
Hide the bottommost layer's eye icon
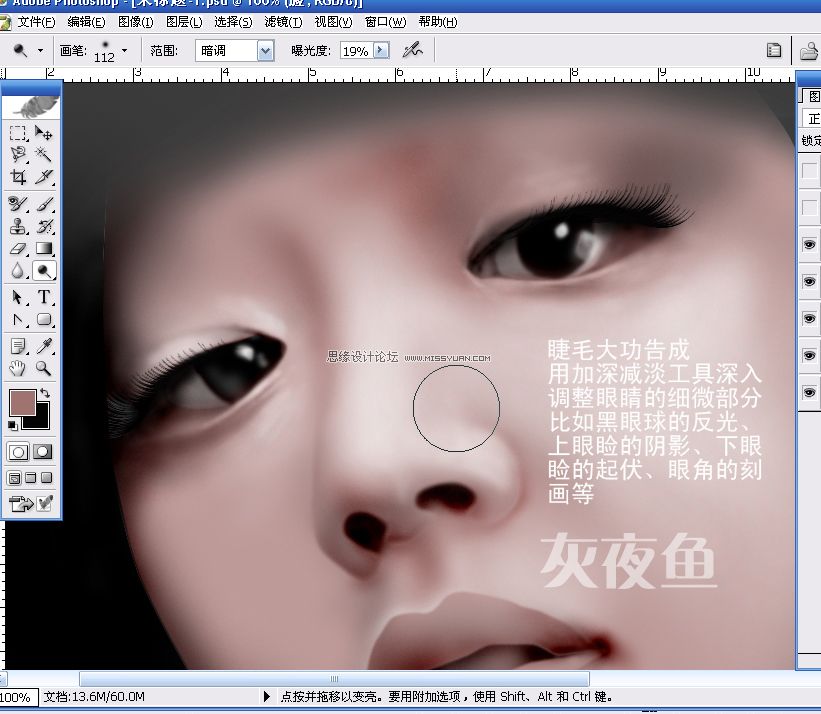click(809, 393)
